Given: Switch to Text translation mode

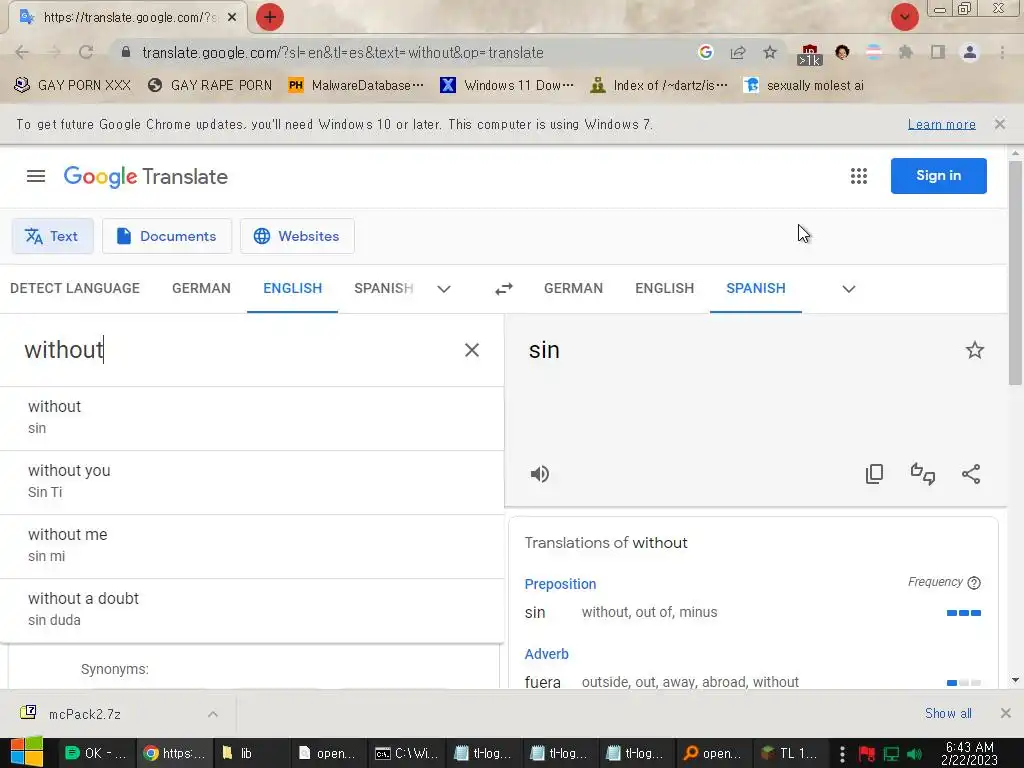Looking at the screenshot, I should click(52, 236).
